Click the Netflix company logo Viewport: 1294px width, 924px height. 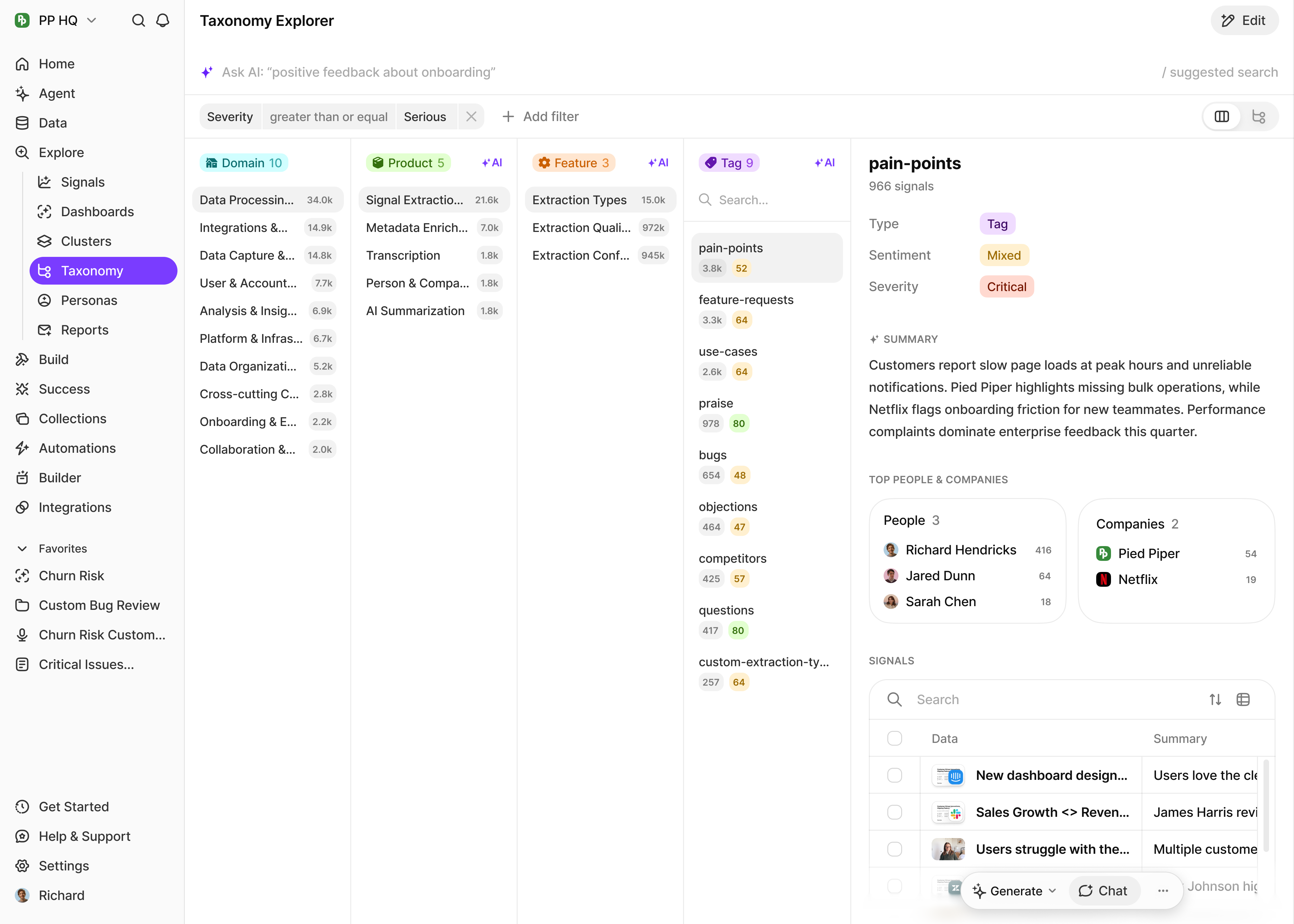(x=1103, y=579)
